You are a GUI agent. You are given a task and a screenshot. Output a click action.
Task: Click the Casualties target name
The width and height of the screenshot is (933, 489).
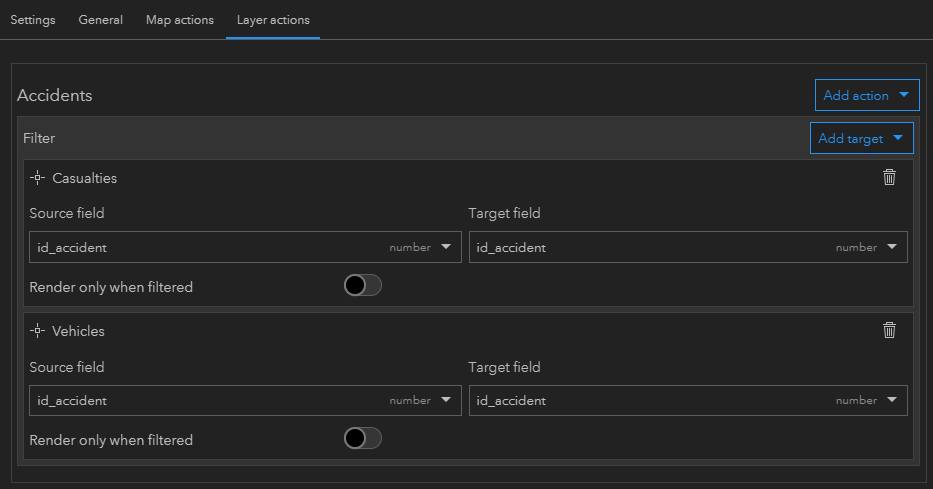[x=85, y=178]
